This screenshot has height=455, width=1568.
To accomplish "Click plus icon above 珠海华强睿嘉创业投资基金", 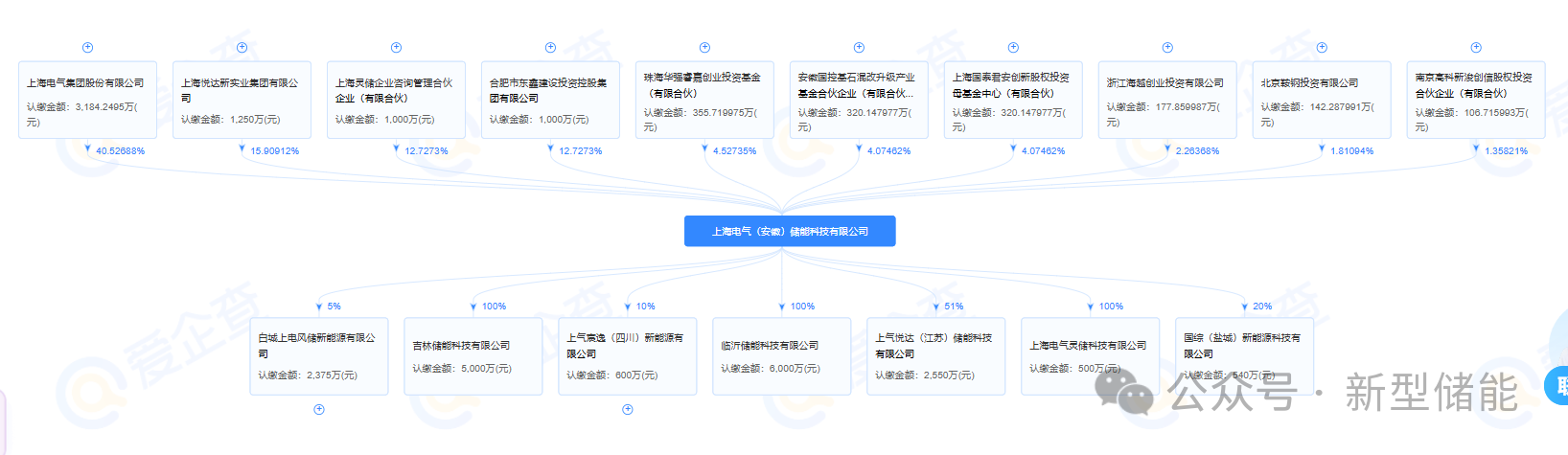I will click(x=704, y=48).
